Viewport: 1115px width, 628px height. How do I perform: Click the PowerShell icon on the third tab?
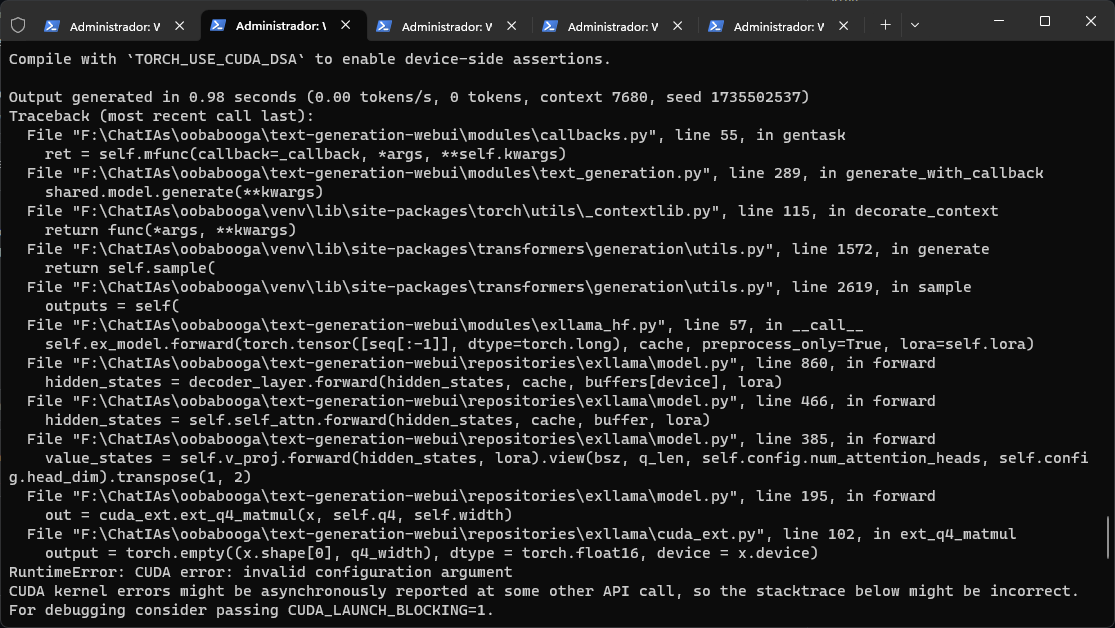[384, 24]
